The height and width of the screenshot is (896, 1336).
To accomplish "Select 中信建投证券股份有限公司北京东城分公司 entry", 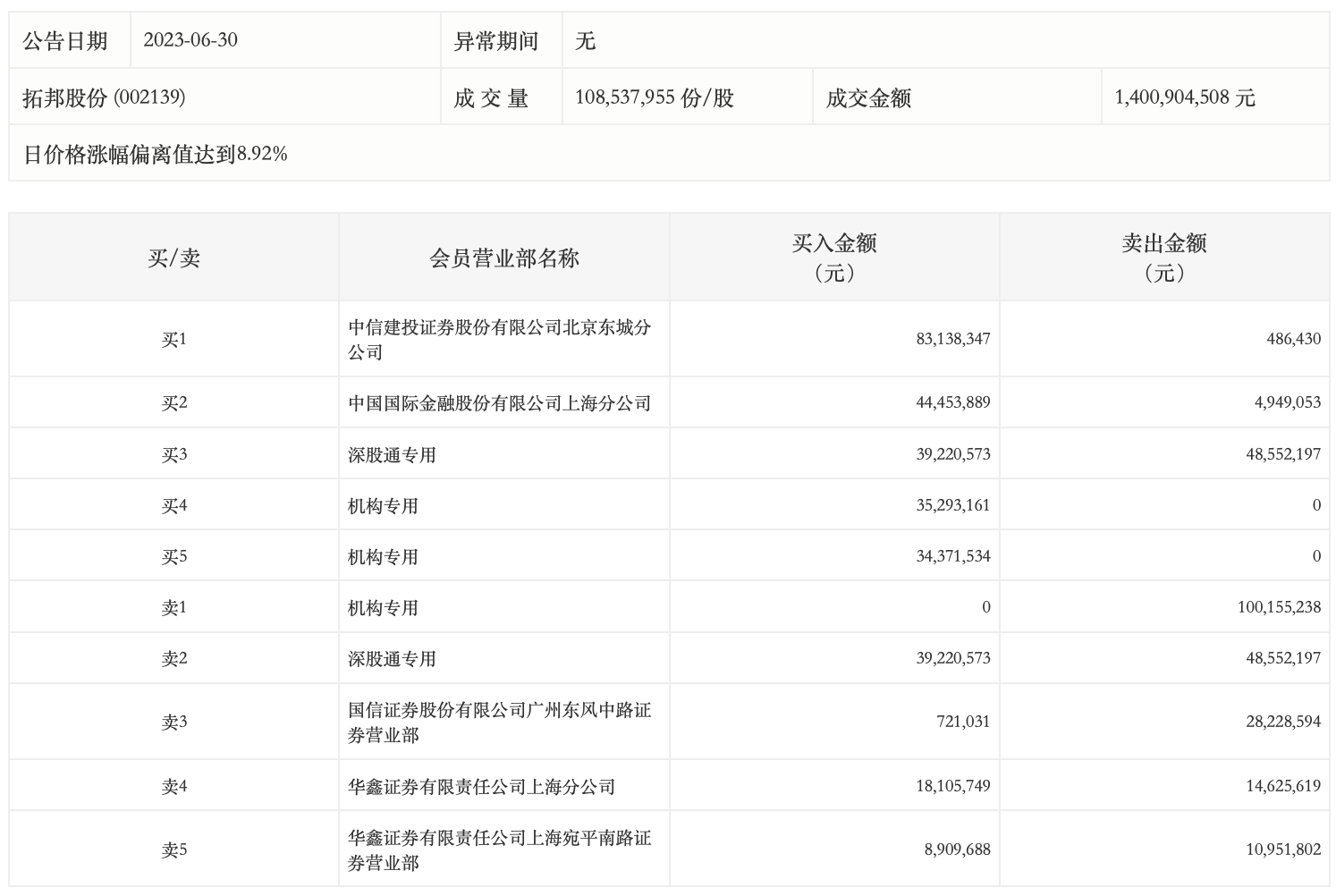I will pyautogui.click(x=500, y=340).
